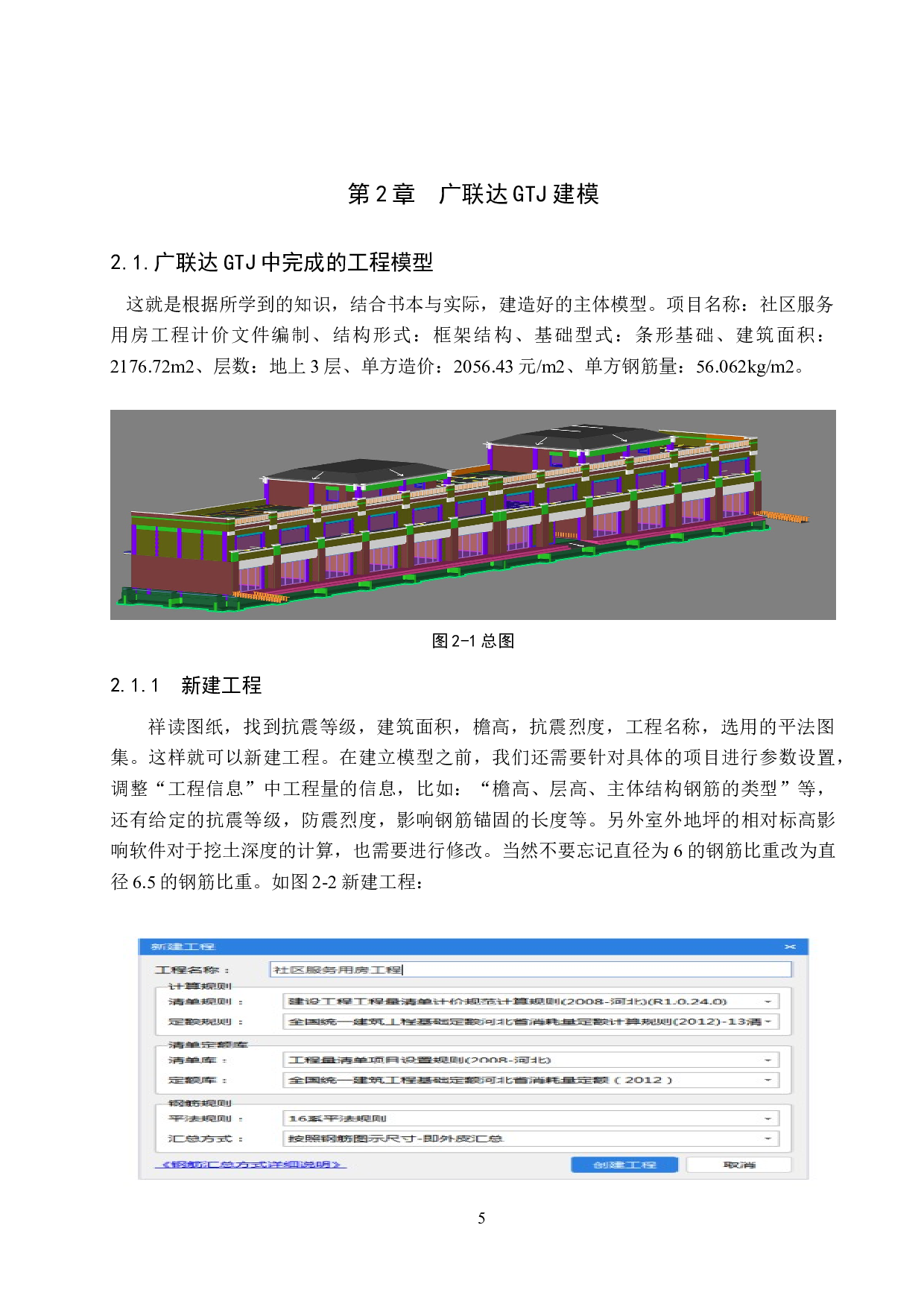
Task: Click the 新建工程 dialog title text
Action: pyautogui.click(x=183, y=946)
